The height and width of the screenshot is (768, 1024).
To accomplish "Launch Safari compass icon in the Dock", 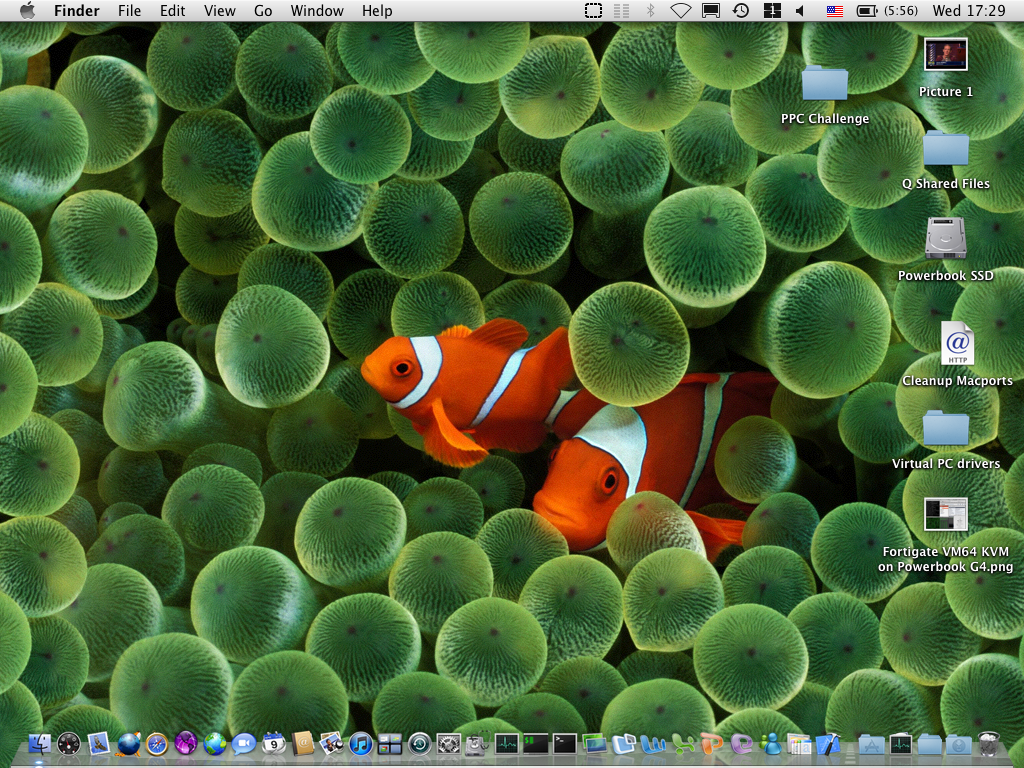I will click(157, 744).
